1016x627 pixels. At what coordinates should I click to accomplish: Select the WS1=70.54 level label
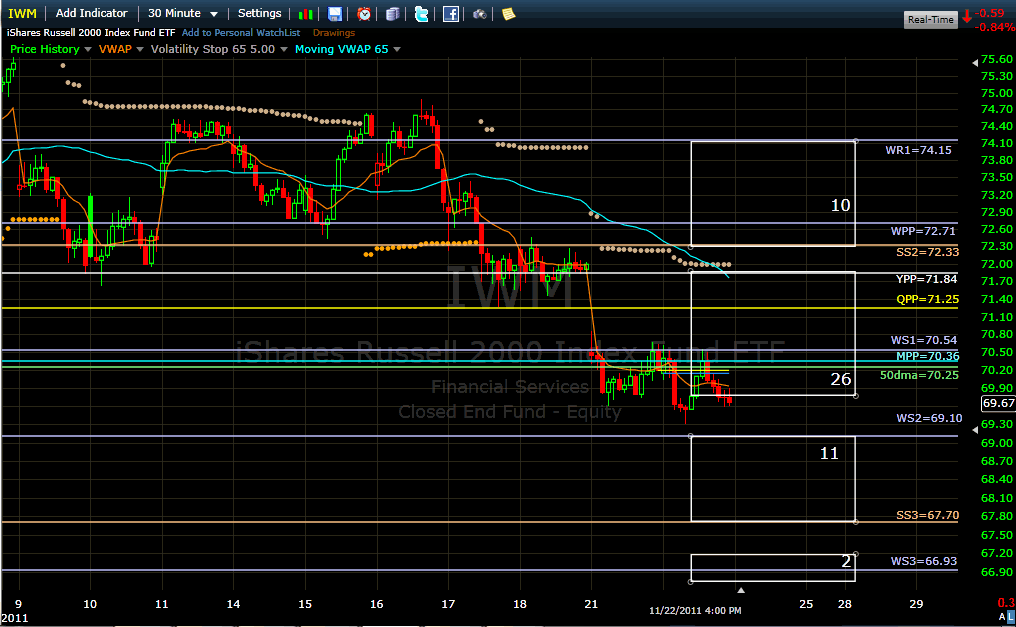[x=923, y=340]
